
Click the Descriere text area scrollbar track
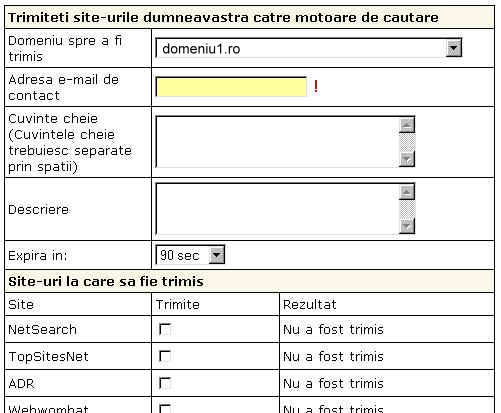[407, 209]
